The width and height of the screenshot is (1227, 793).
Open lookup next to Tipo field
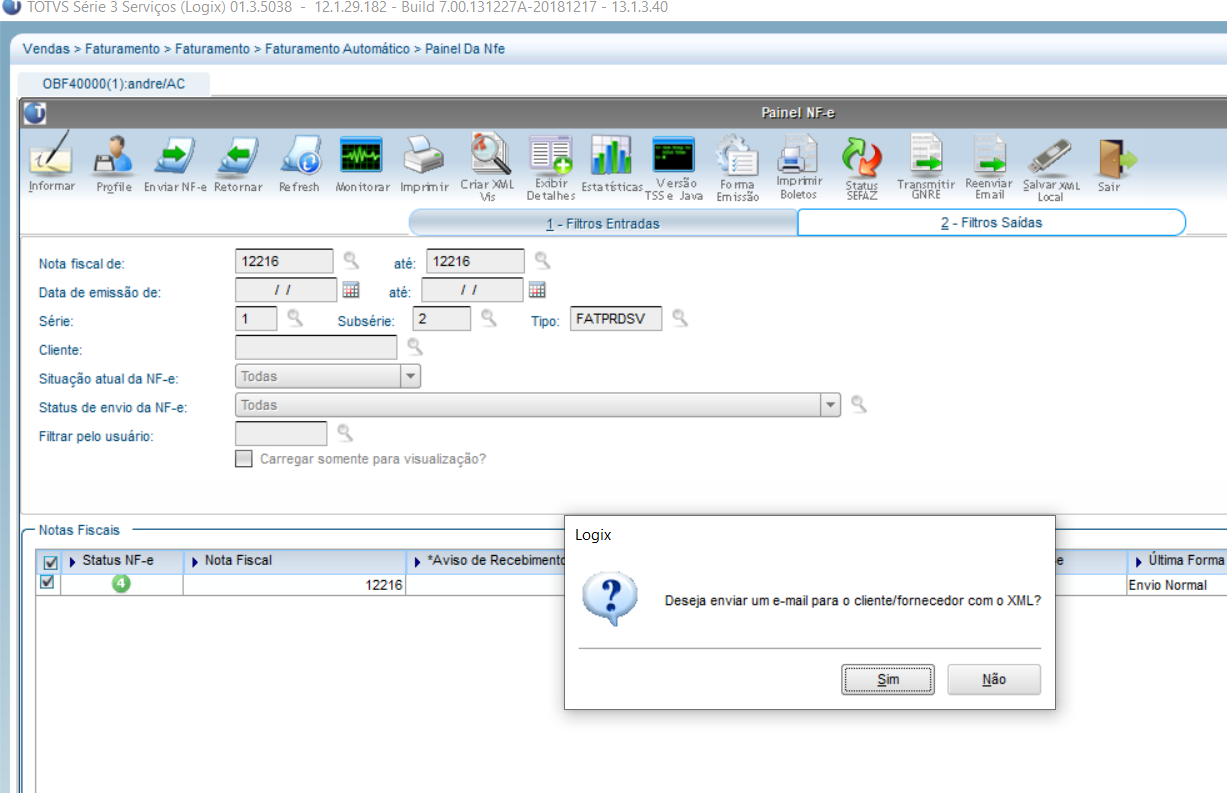(x=680, y=318)
